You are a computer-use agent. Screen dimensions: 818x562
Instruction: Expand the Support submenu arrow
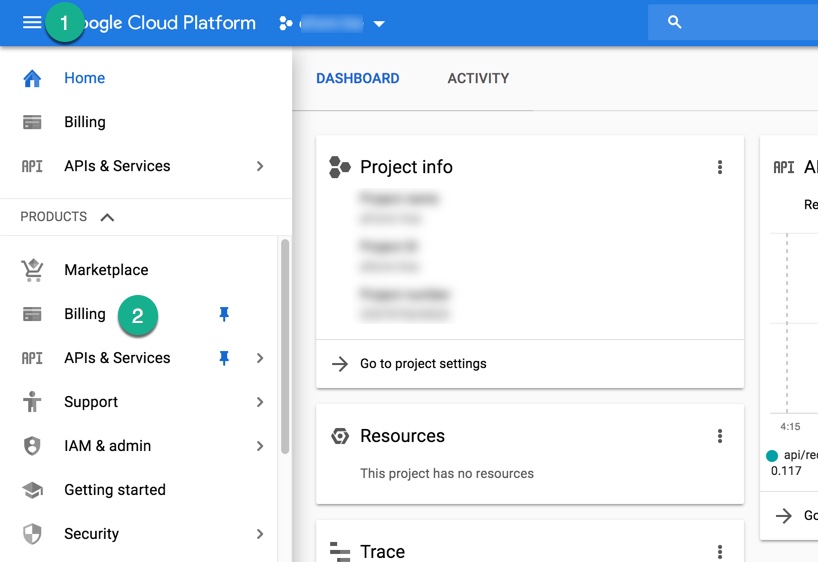click(260, 402)
